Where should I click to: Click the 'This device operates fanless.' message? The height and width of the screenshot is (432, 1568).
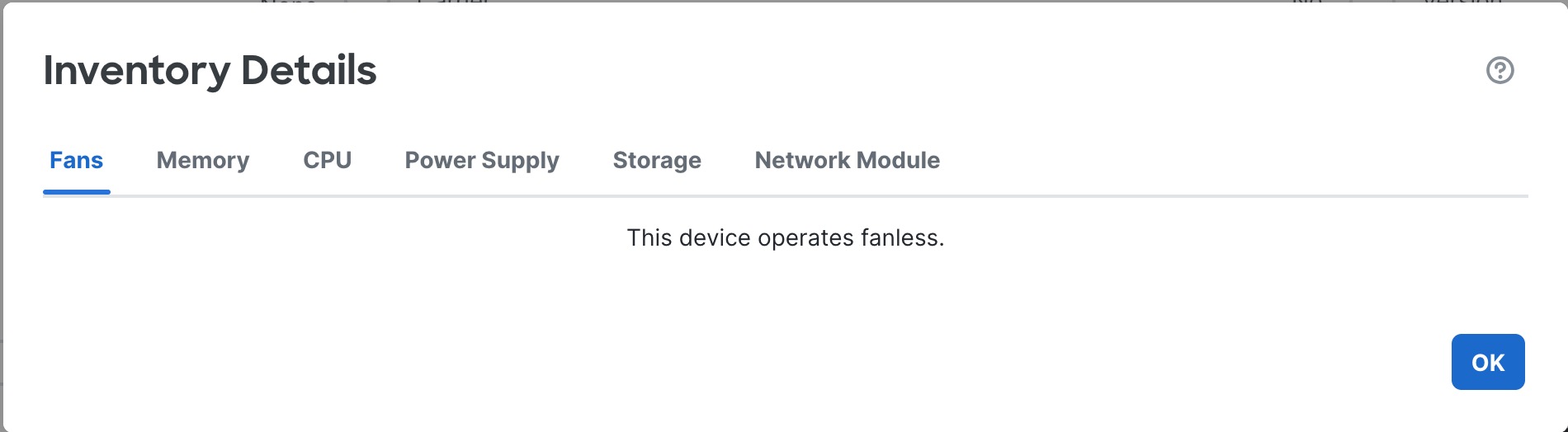click(785, 238)
